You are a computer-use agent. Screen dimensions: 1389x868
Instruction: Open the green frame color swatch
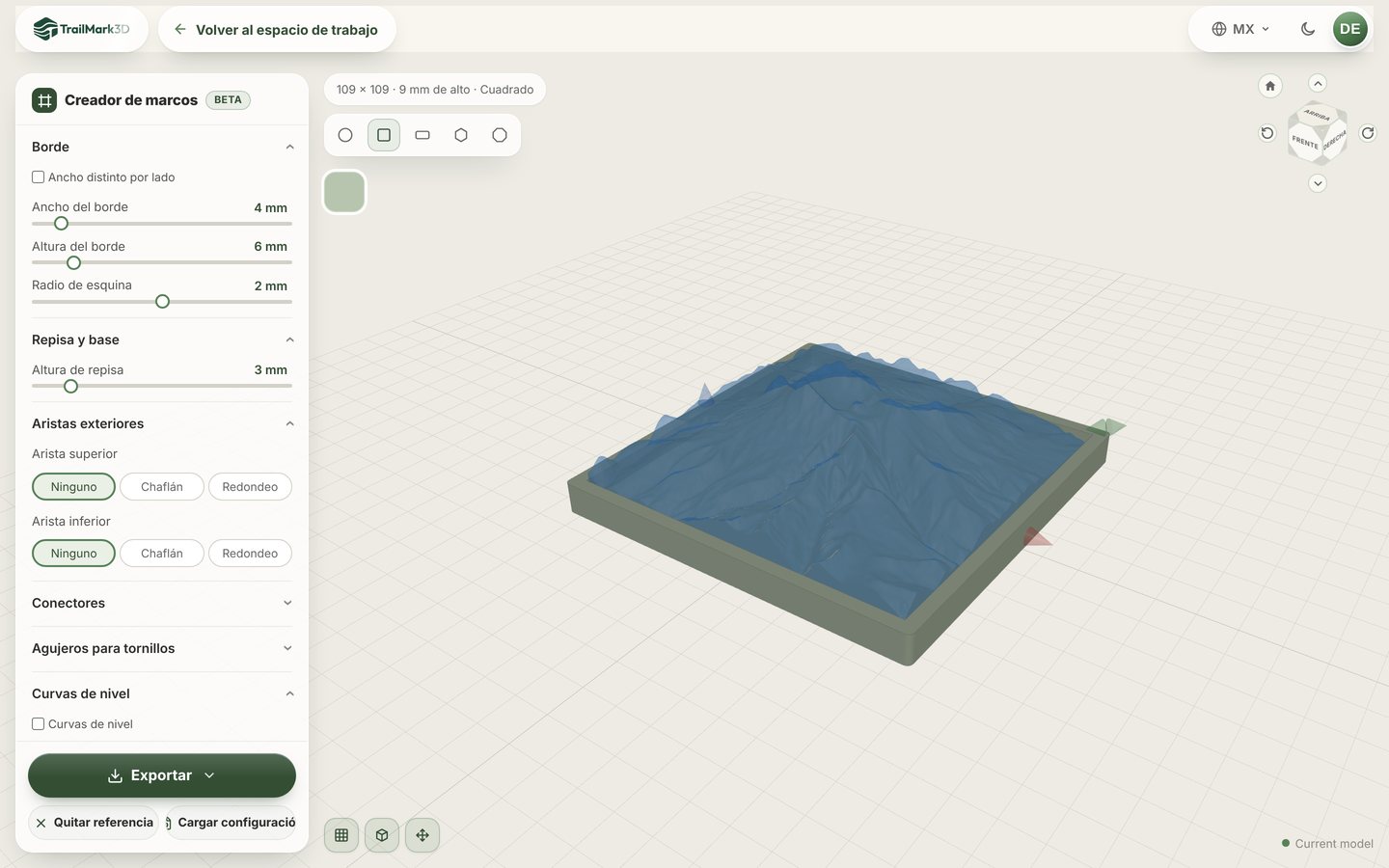pos(344,192)
